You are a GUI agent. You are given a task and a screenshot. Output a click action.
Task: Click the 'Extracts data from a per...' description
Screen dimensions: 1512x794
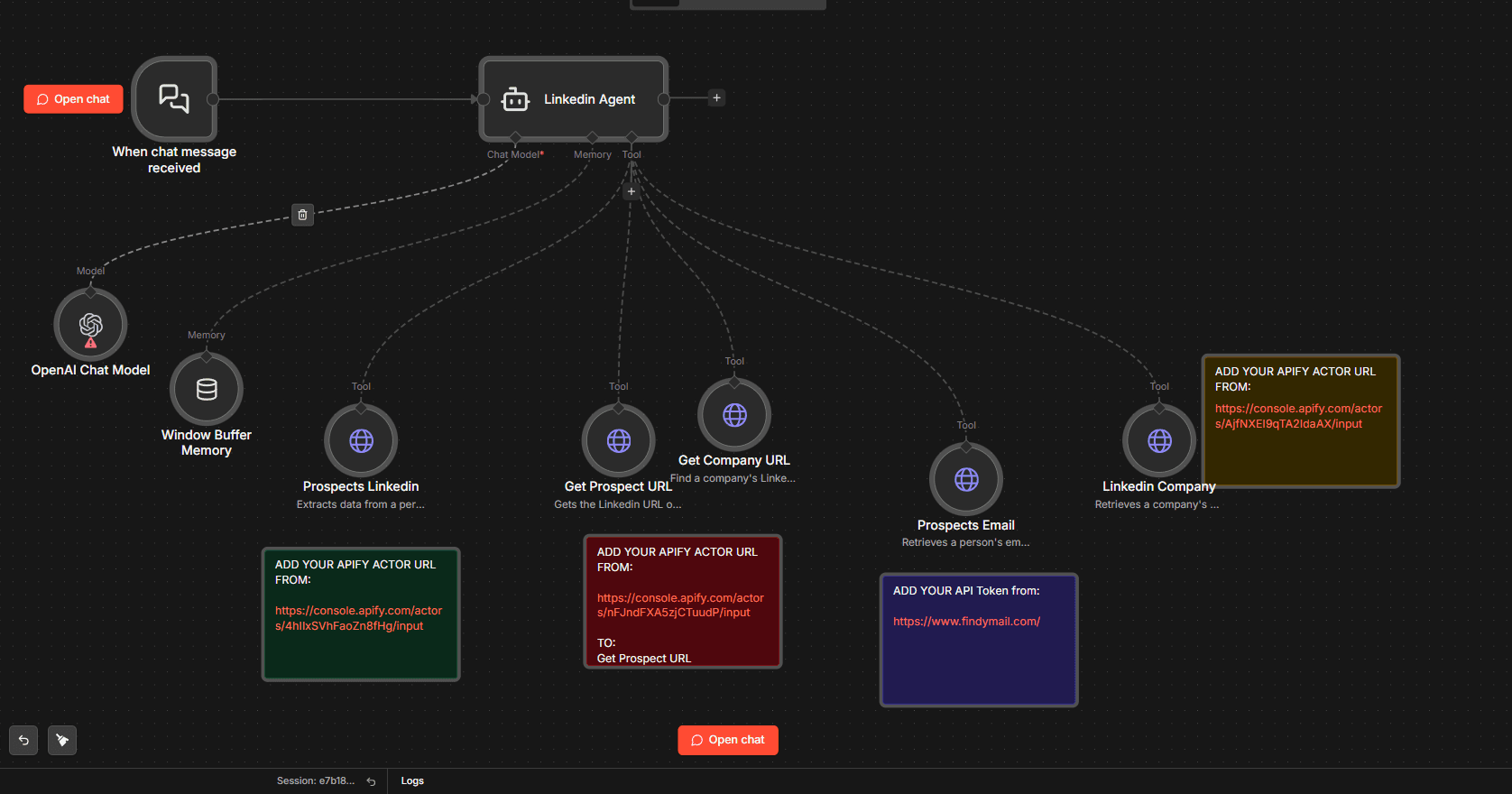coord(361,504)
